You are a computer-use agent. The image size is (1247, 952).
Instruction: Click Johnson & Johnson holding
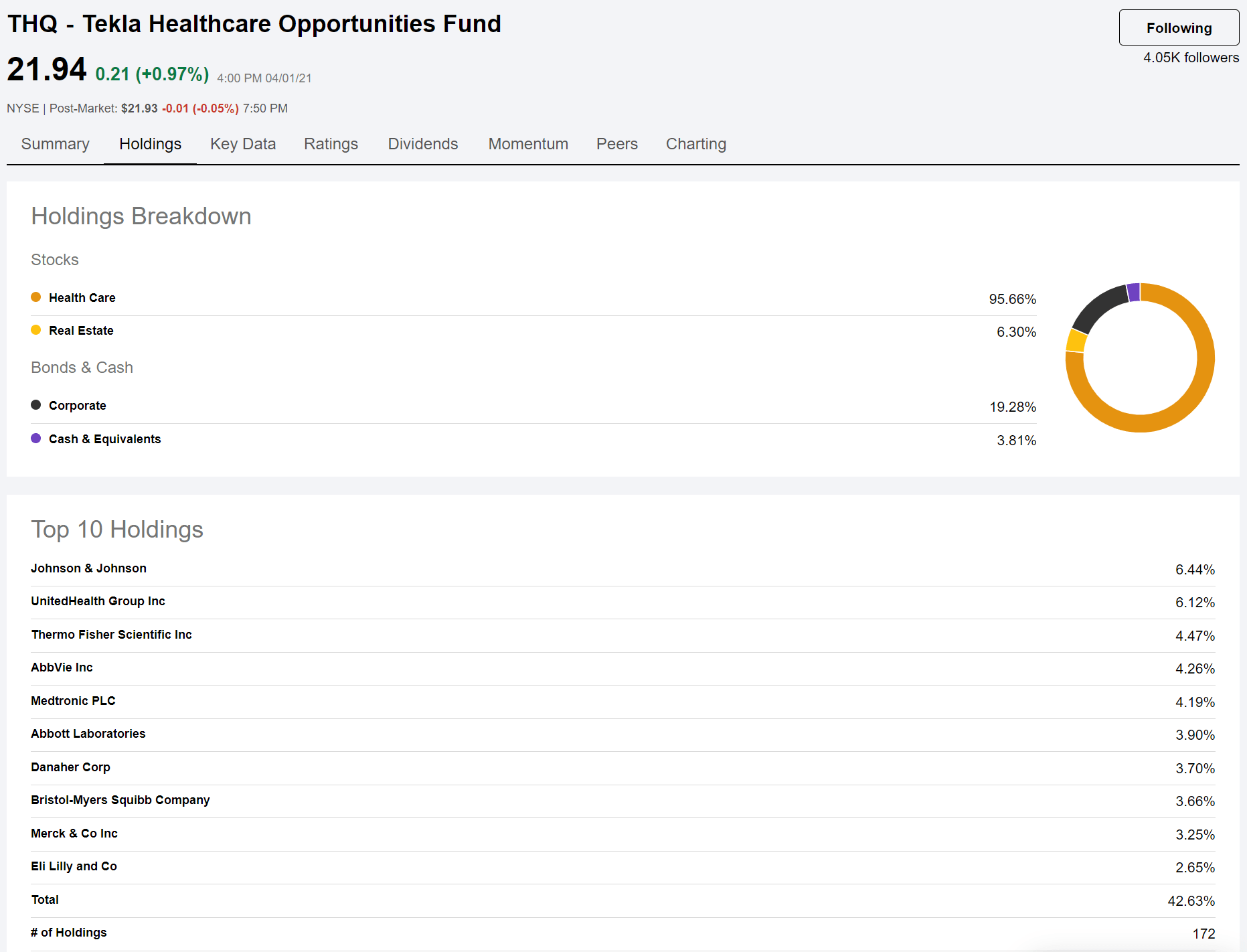coord(88,568)
